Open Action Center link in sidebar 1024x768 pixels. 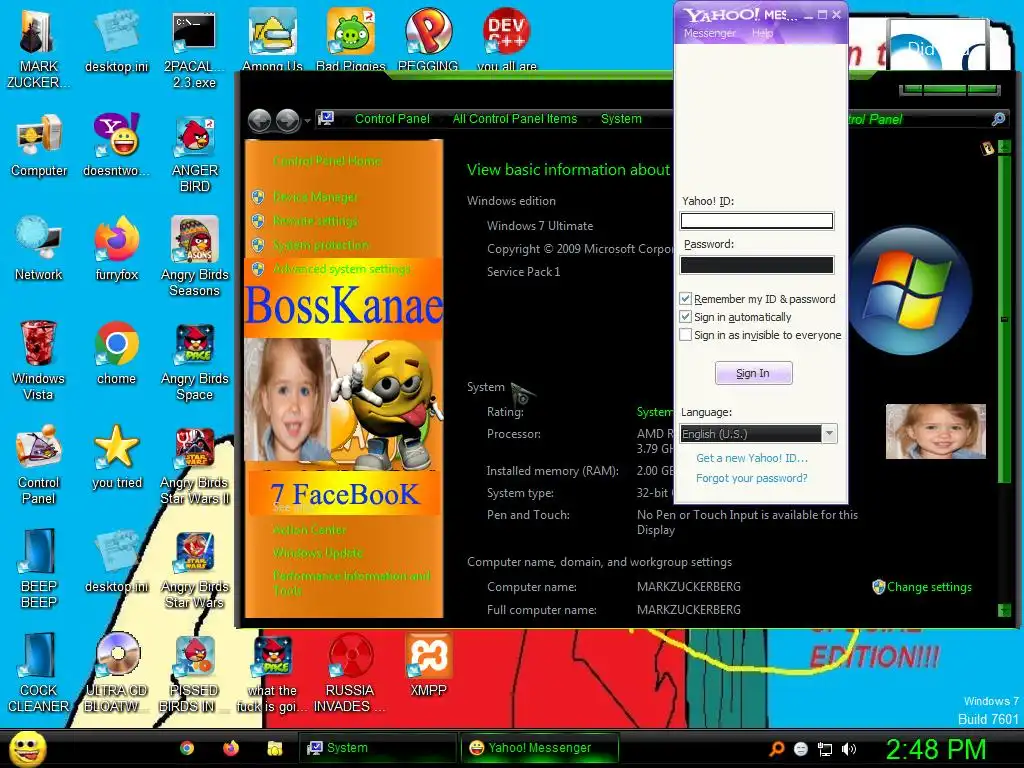click(310, 530)
